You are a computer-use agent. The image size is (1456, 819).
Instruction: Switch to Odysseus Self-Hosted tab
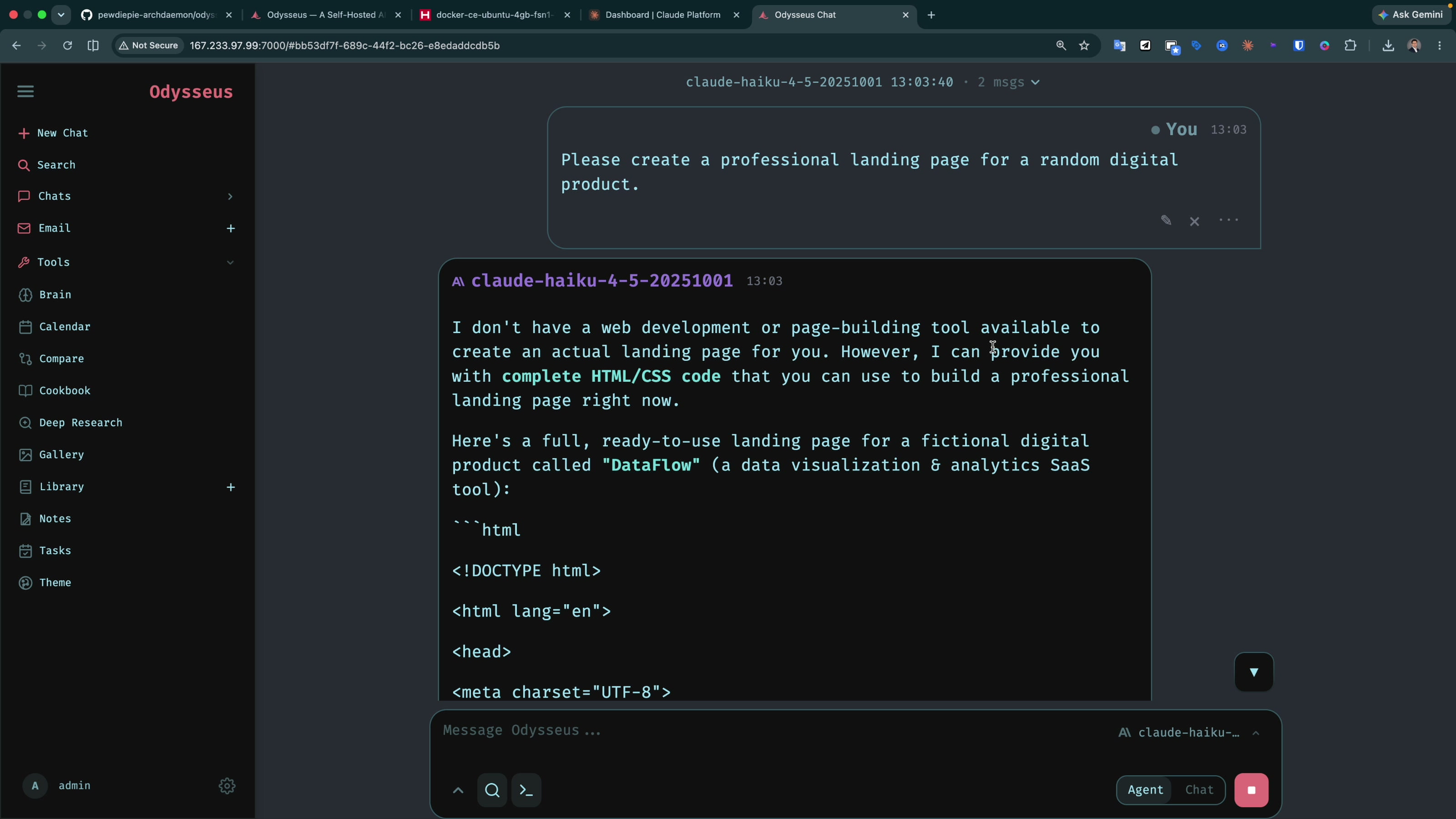pyautogui.click(x=326, y=15)
